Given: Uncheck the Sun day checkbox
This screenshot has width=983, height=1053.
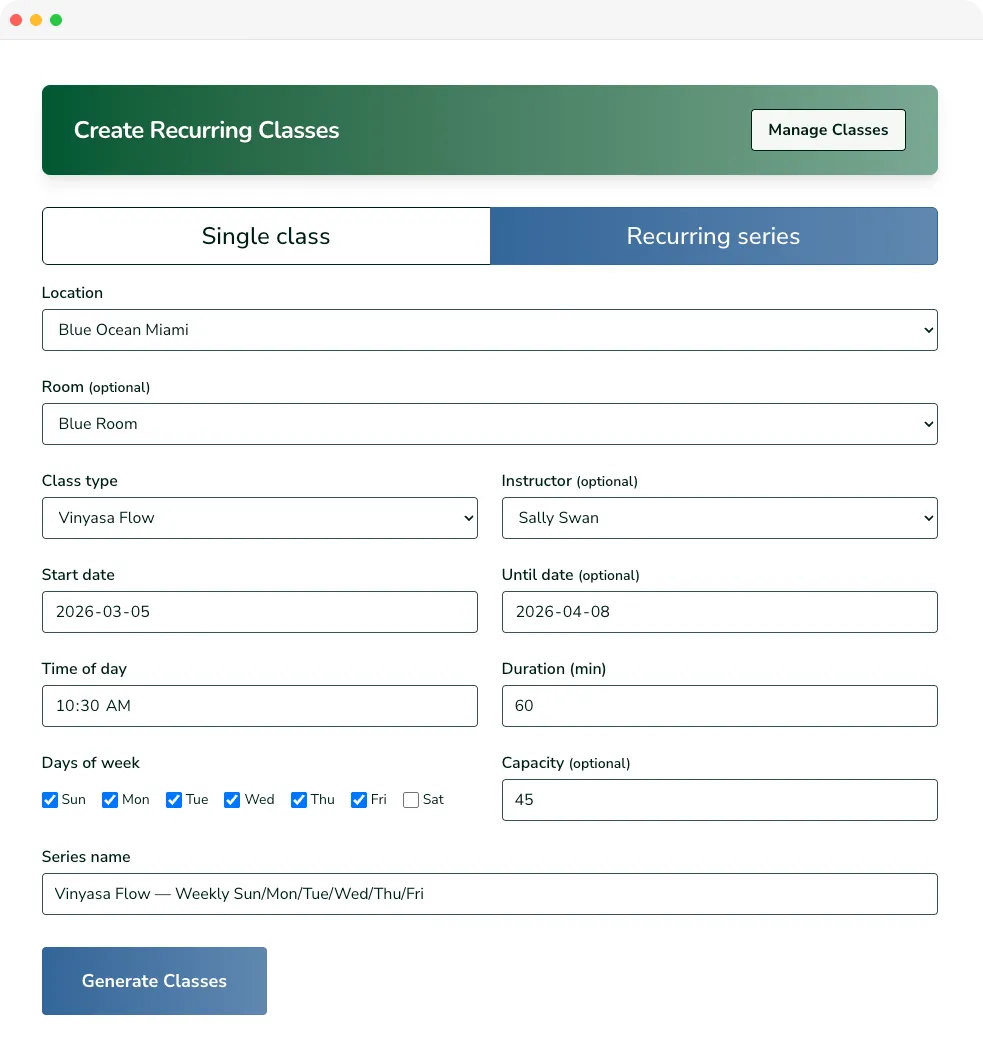Looking at the screenshot, I should 50,800.
